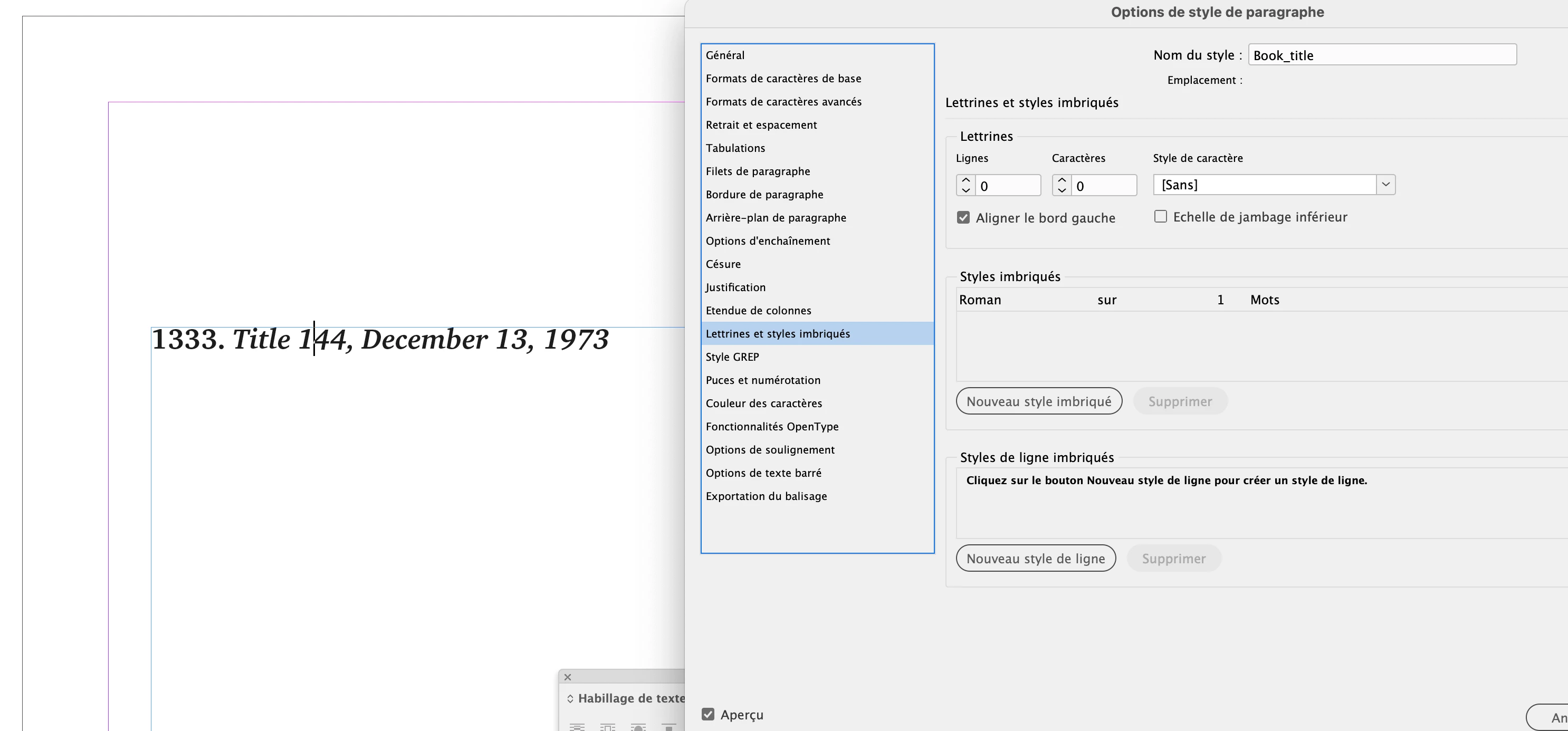1568x731 pixels.
Task: Open Formats de caractères de base section
Action: tap(783, 79)
